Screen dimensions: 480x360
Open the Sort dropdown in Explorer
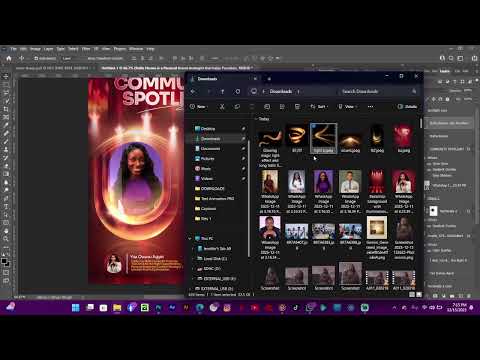click(319, 107)
